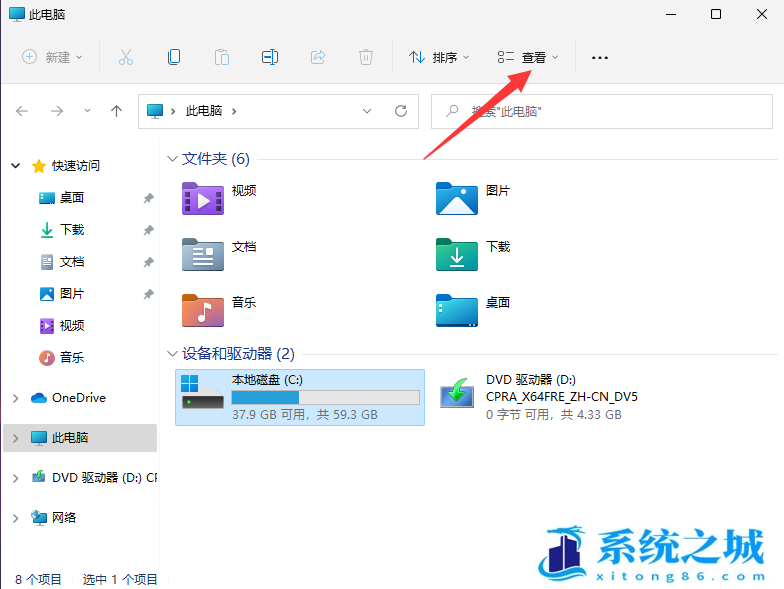Click the 文件夹 (6) group heading
The height and width of the screenshot is (589, 784).
[x=216, y=159]
